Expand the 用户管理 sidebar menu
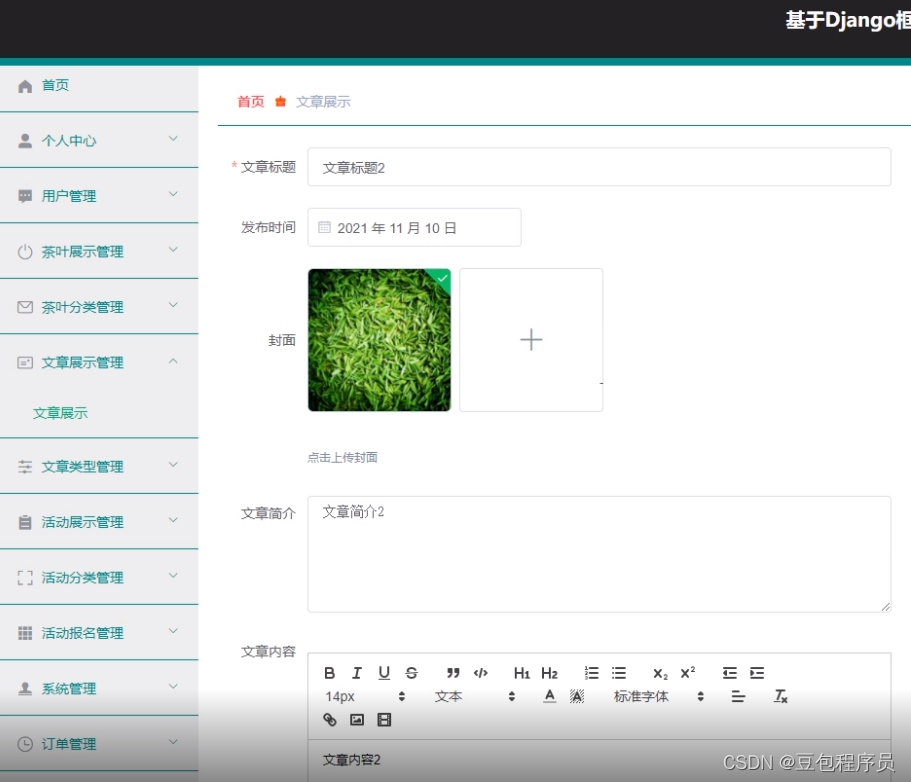The image size is (911, 782). [x=99, y=195]
